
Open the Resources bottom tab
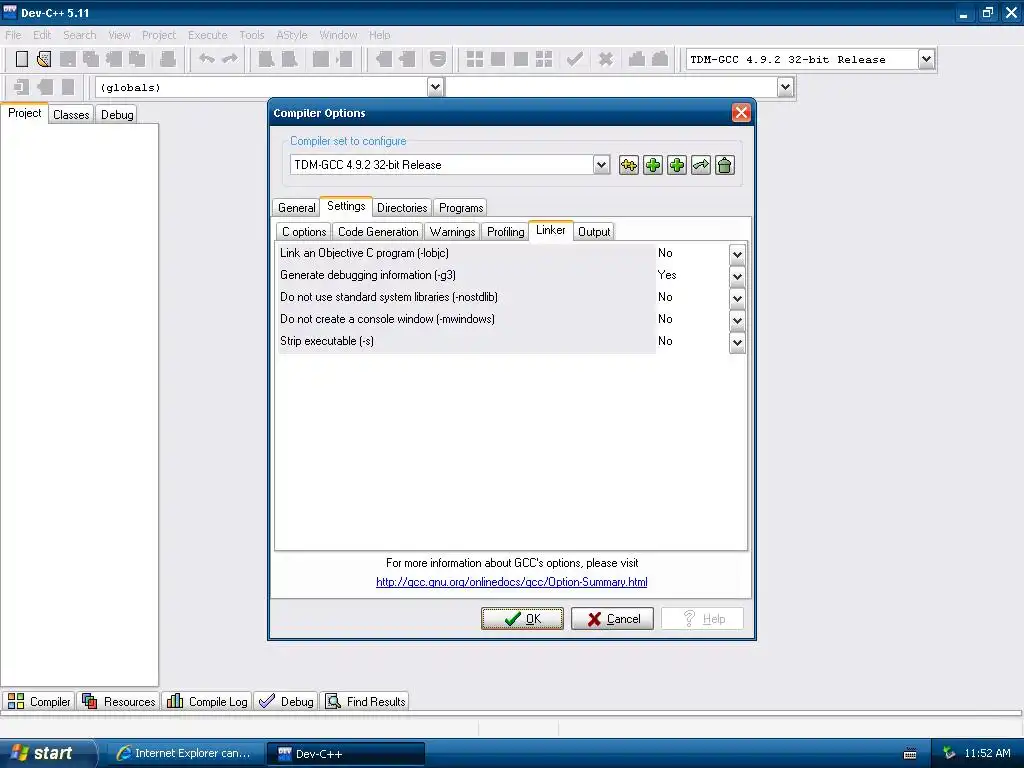118,701
